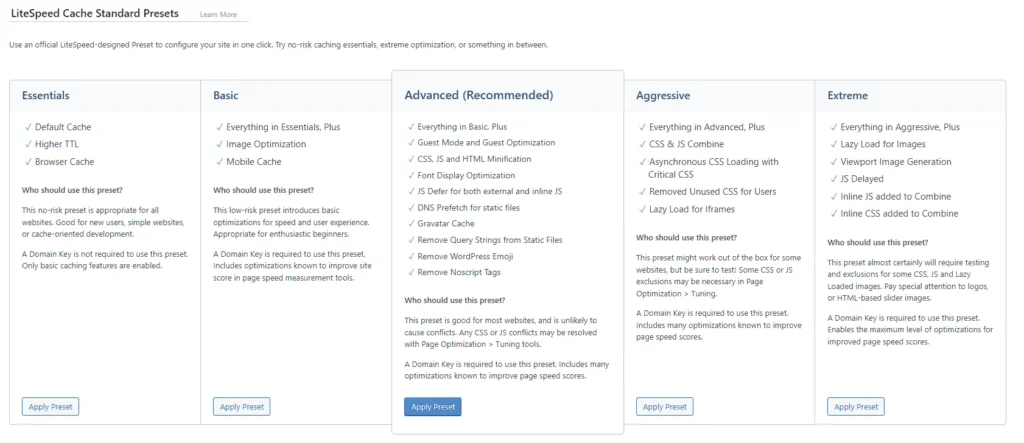The width and height of the screenshot is (1024, 443).
Task: Click the Extreme preset heading
Action: pos(848,95)
